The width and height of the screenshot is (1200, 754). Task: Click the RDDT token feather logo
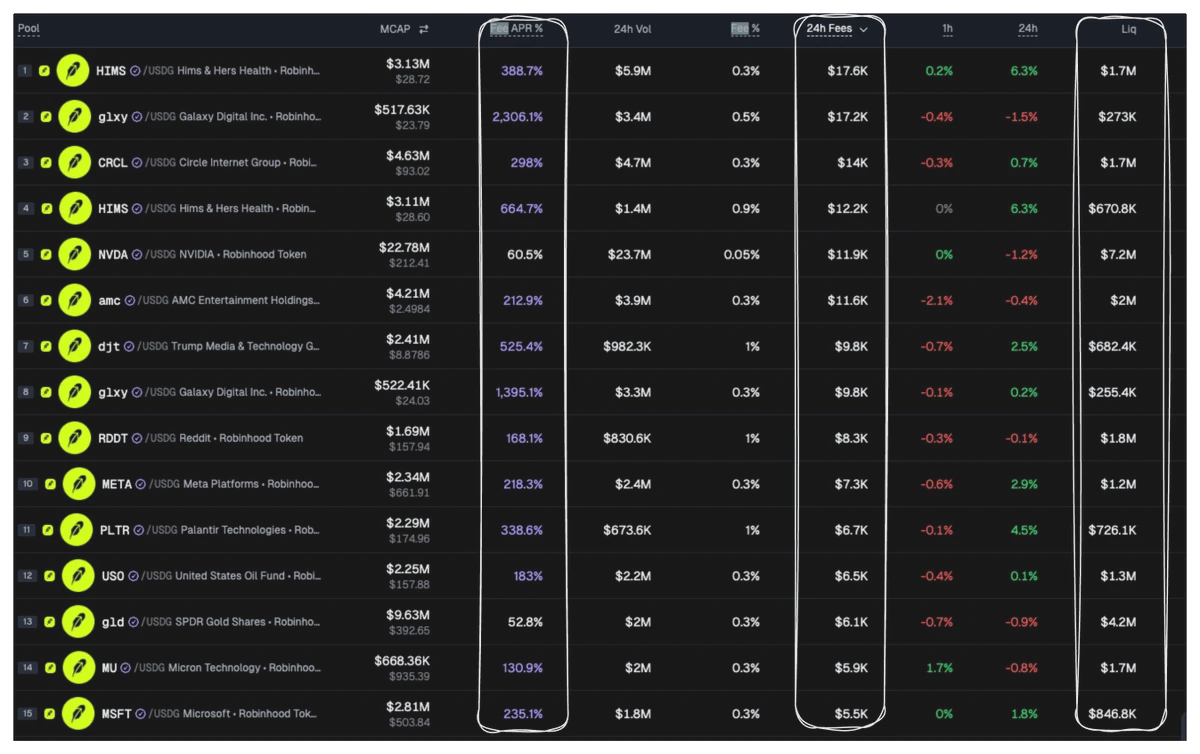pos(74,438)
